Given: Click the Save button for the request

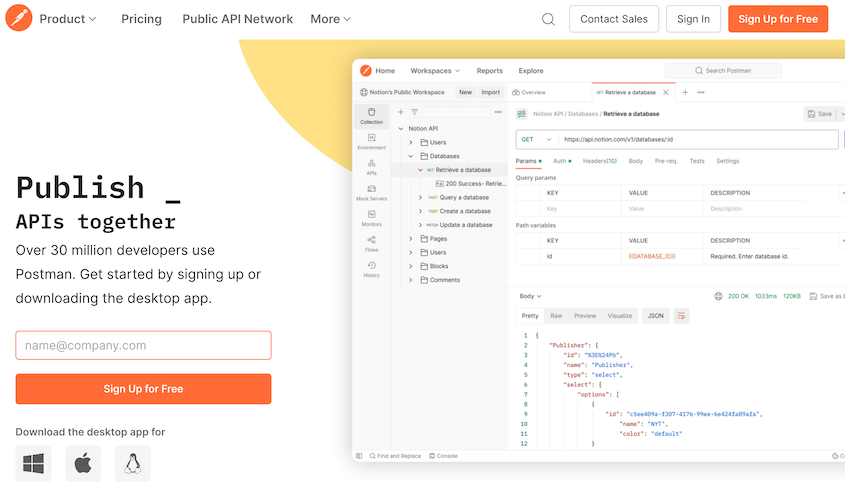Looking at the screenshot, I should [x=820, y=114].
